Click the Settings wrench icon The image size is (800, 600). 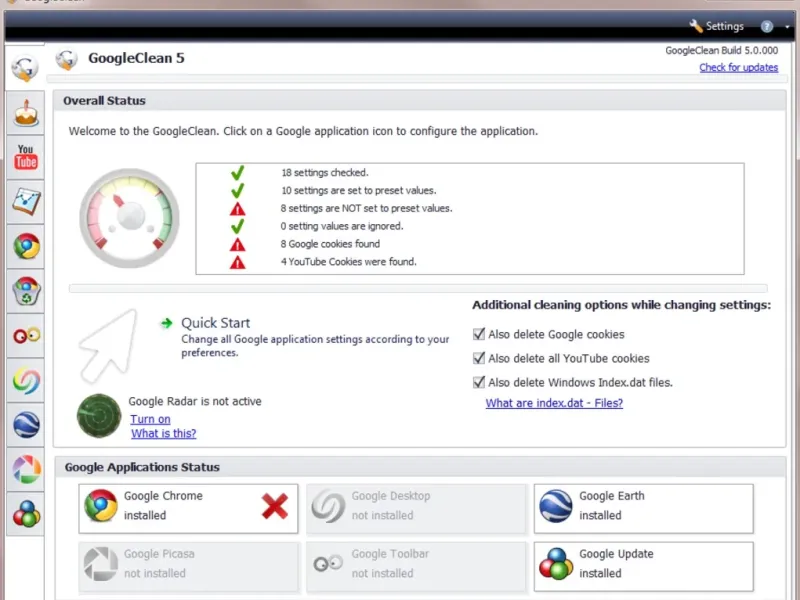695,26
